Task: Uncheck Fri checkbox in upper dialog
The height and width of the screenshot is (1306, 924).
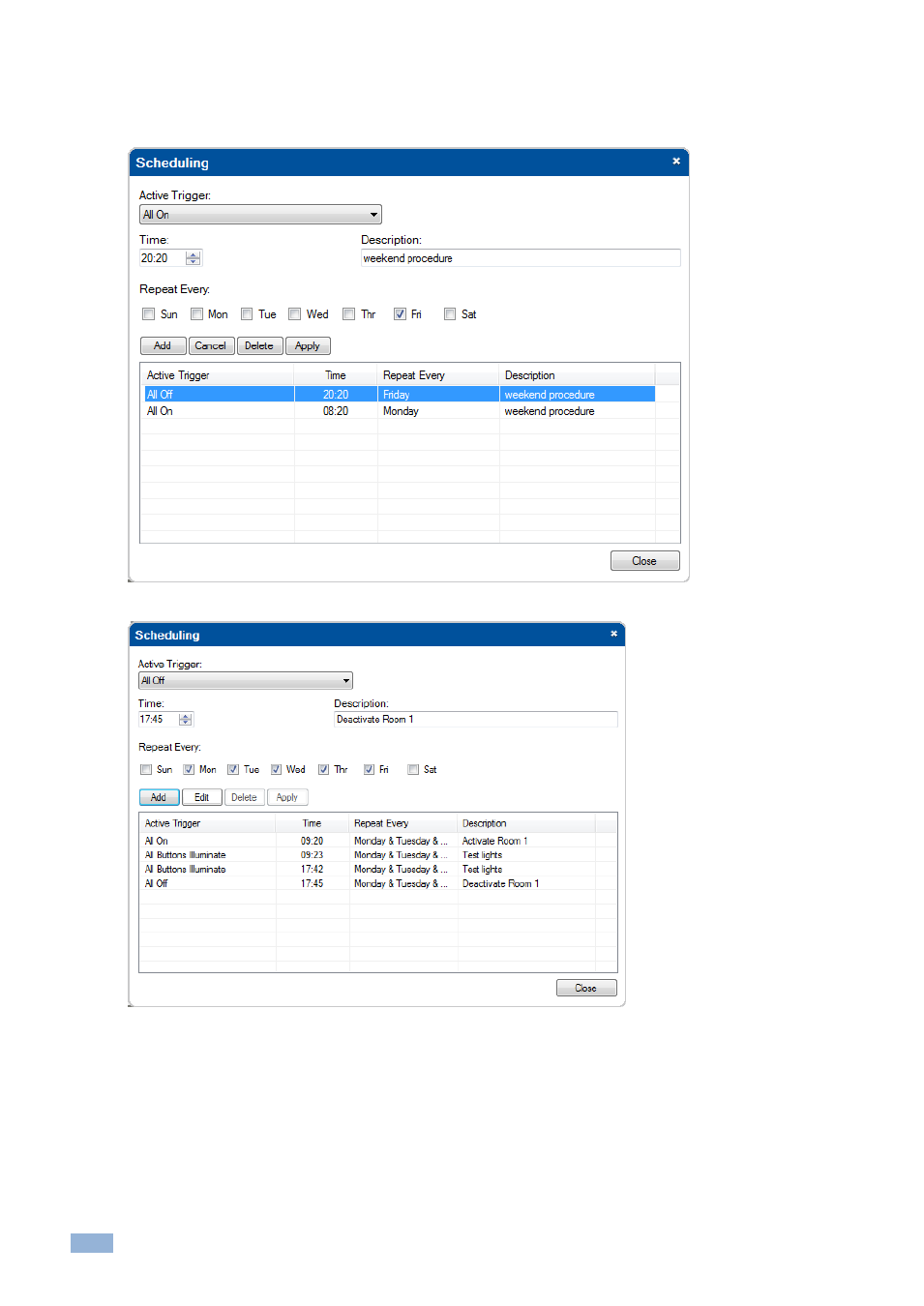Action: click(x=400, y=314)
